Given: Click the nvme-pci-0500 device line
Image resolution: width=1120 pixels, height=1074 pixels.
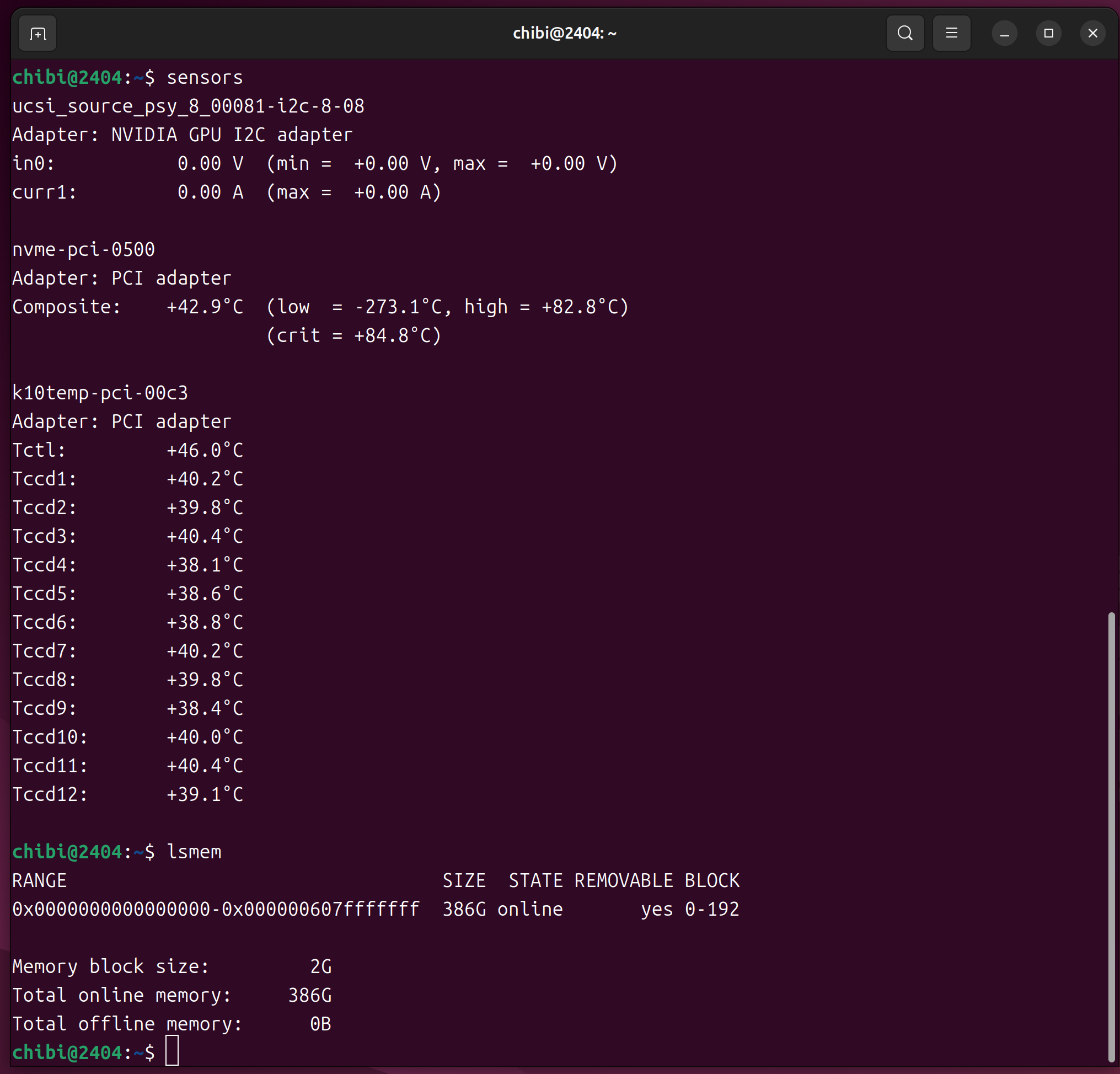Looking at the screenshot, I should click(83, 250).
